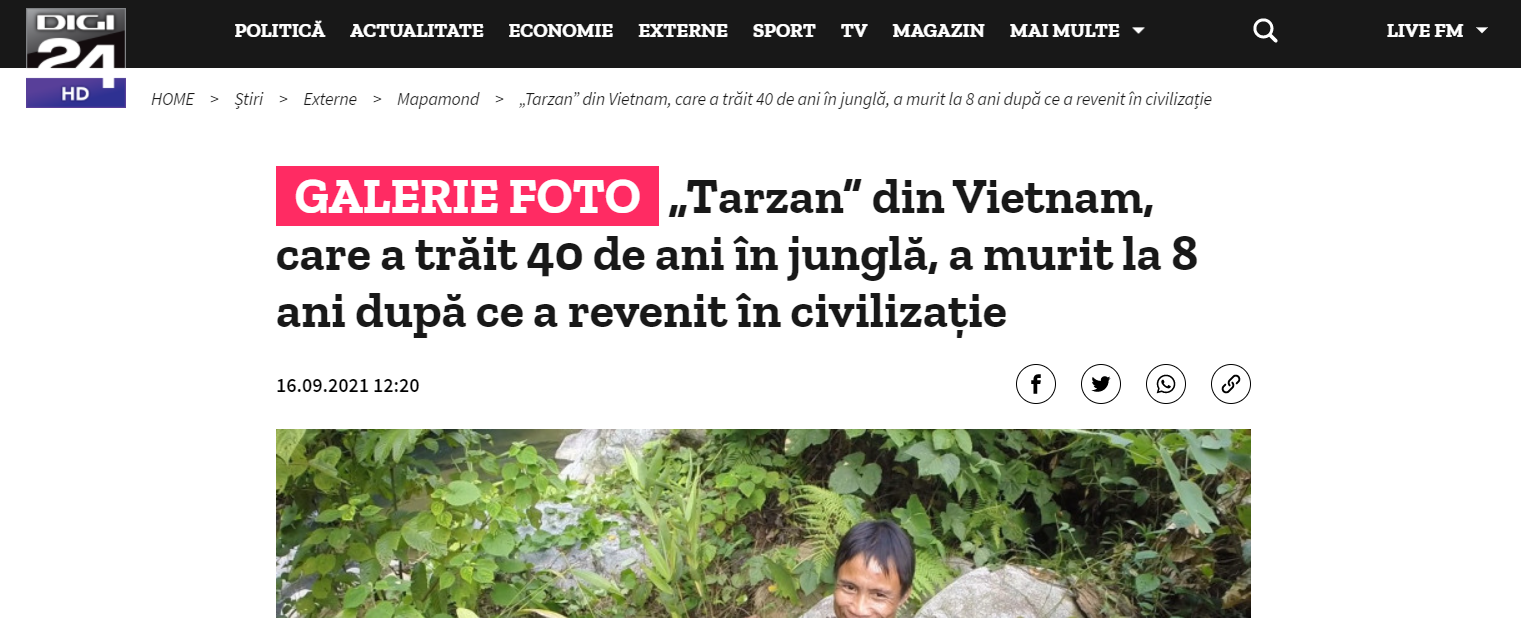Go to homepage via Digi24 HD logo
The image size is (1521, 618).
click(76, 57)
